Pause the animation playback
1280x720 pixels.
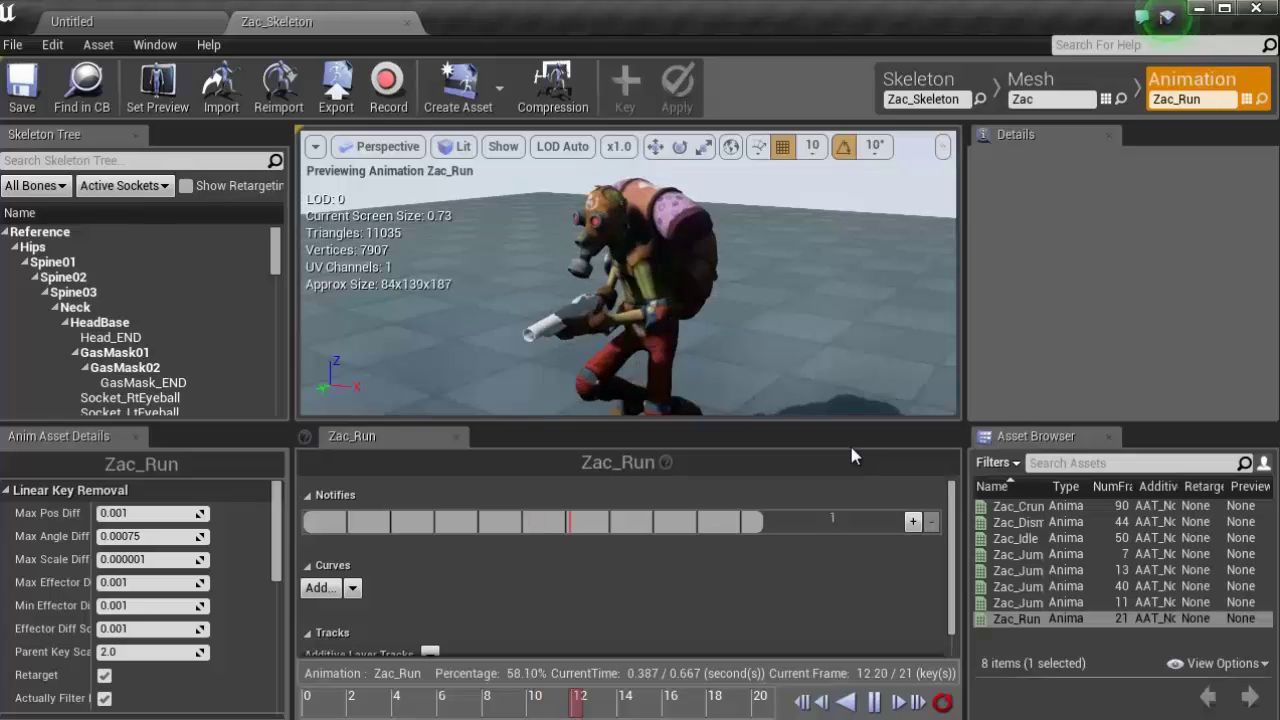[874, 703]
